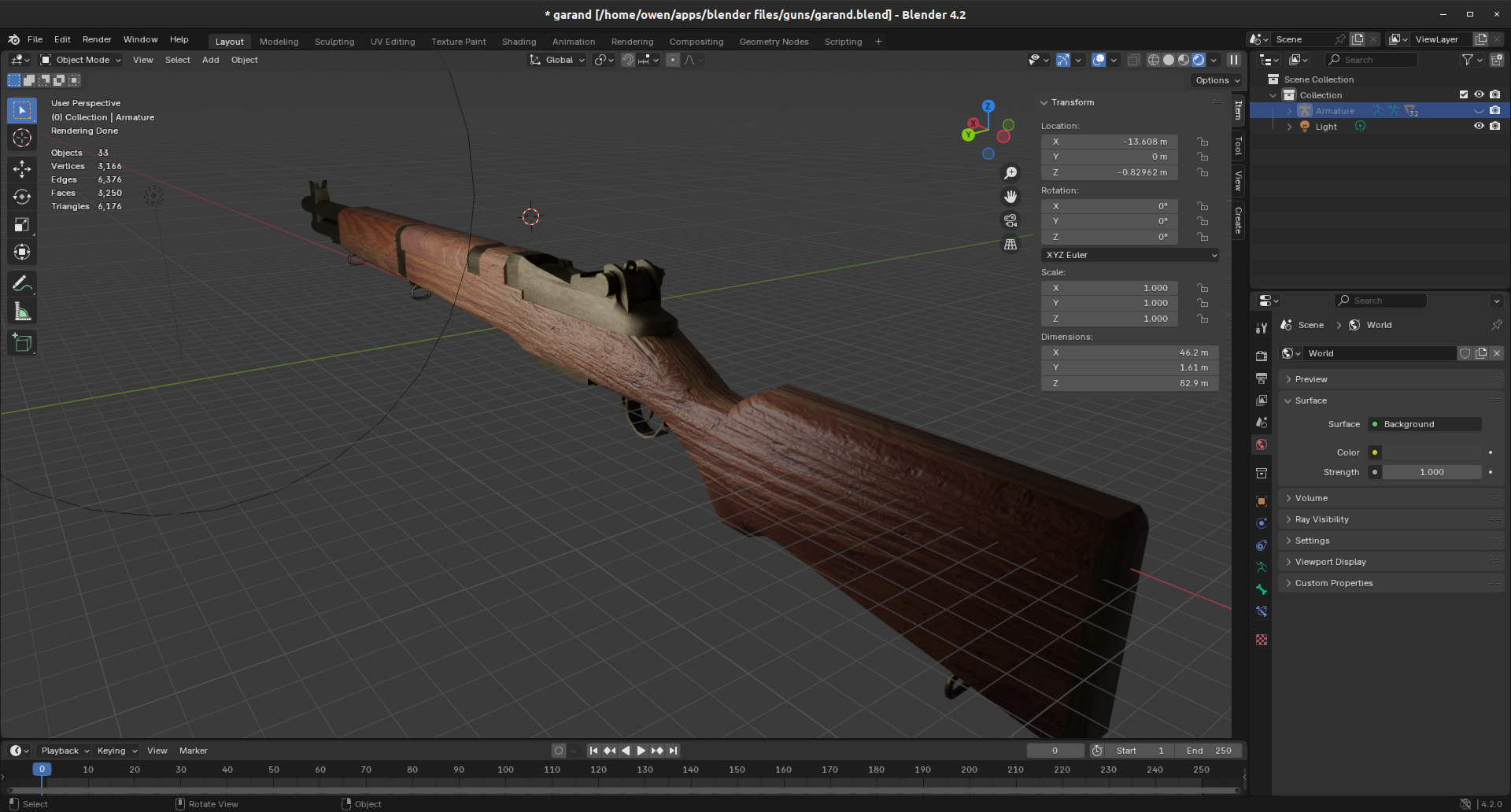This screenshot has height=812, width=1511.
Task: Open the timeline Marker menu
Action: (193, 751)
